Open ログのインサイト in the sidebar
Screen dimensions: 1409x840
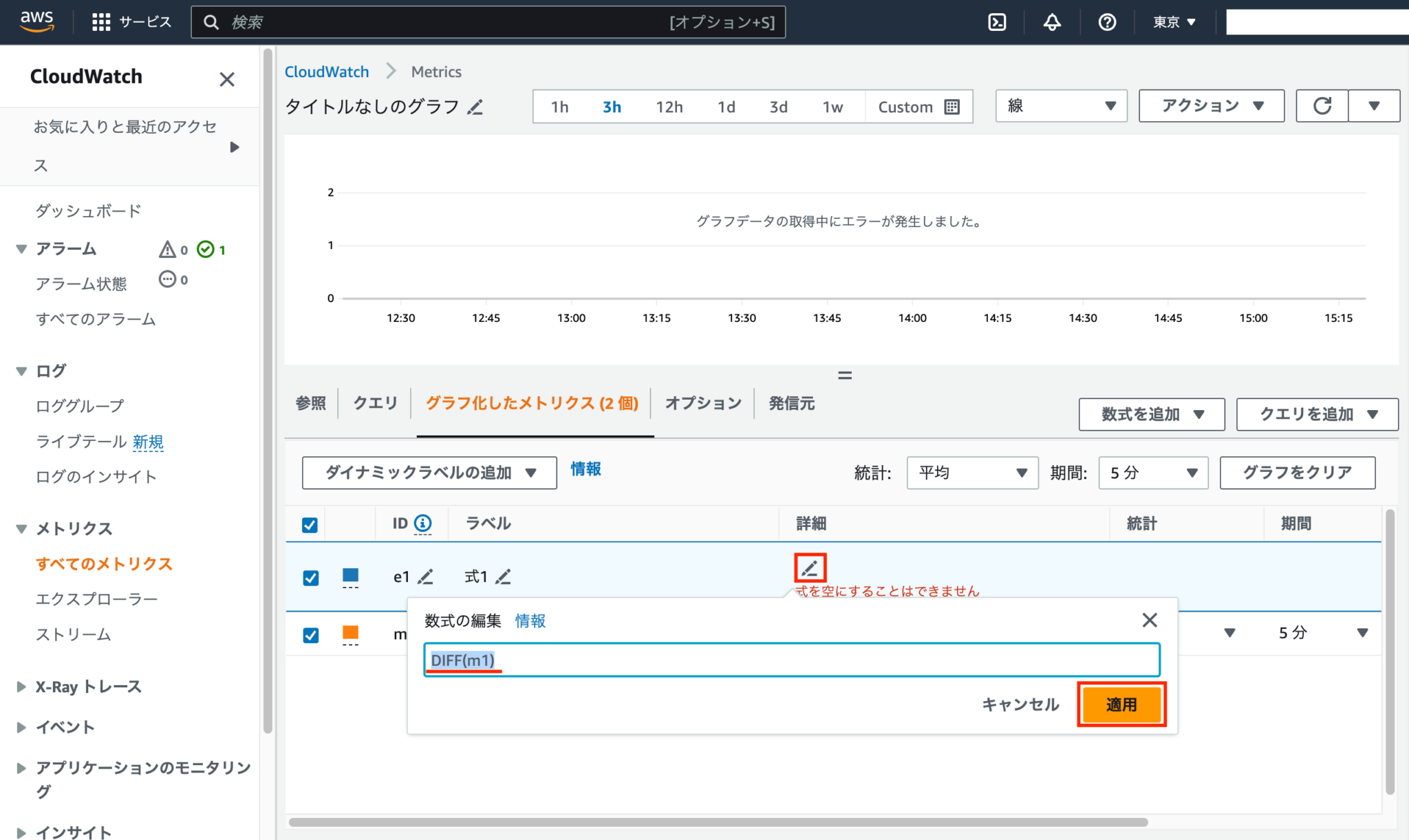[x=96, y=475]
